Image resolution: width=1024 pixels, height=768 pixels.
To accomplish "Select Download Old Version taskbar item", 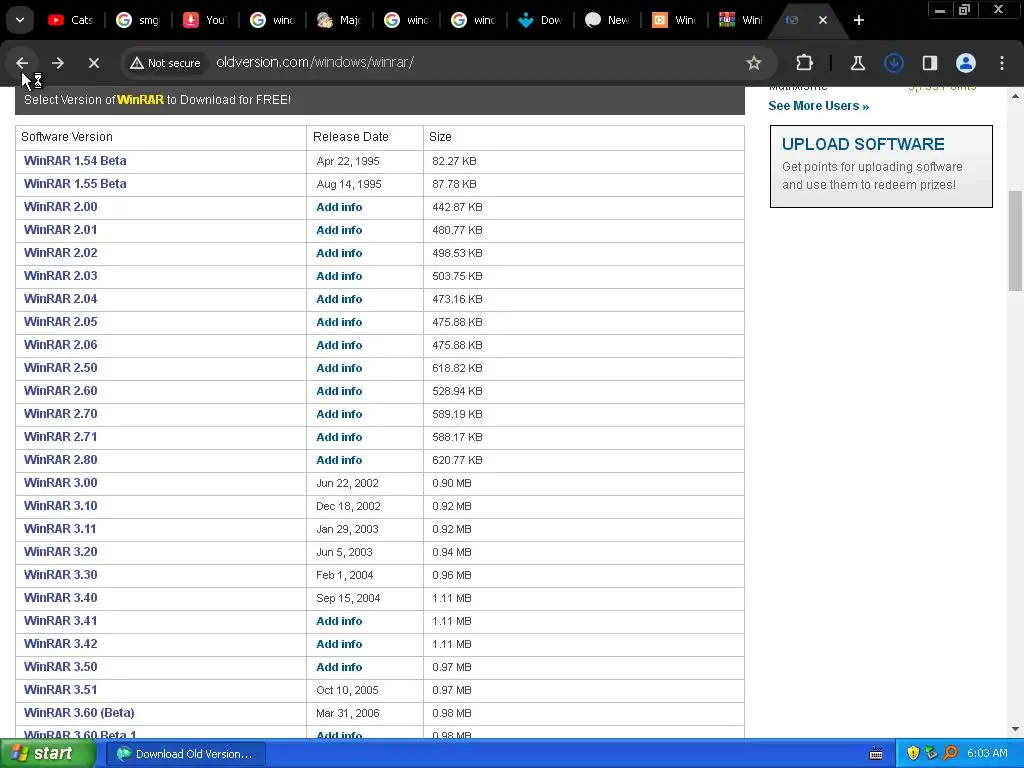I will point(186,754).
